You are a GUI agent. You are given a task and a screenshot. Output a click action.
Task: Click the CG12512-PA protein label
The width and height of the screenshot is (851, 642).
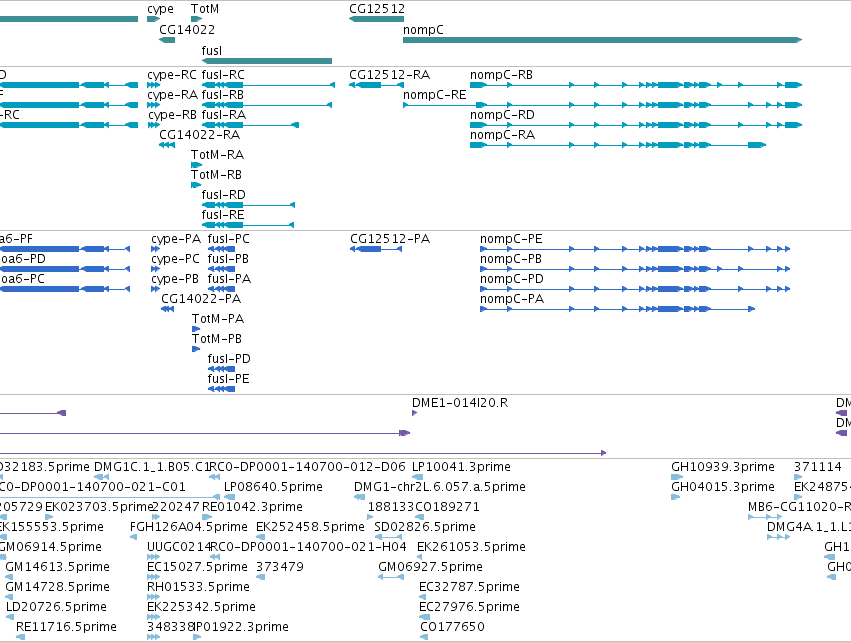tap(390, 239)
